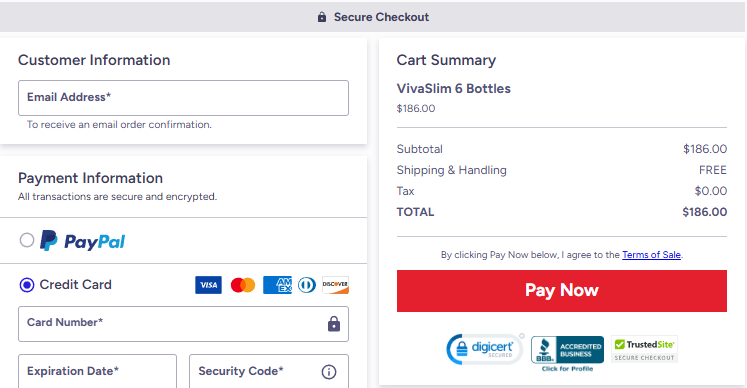Click the DigiCert Secured badge
Screen dimensions: 747x388
[x=485, y=349]
